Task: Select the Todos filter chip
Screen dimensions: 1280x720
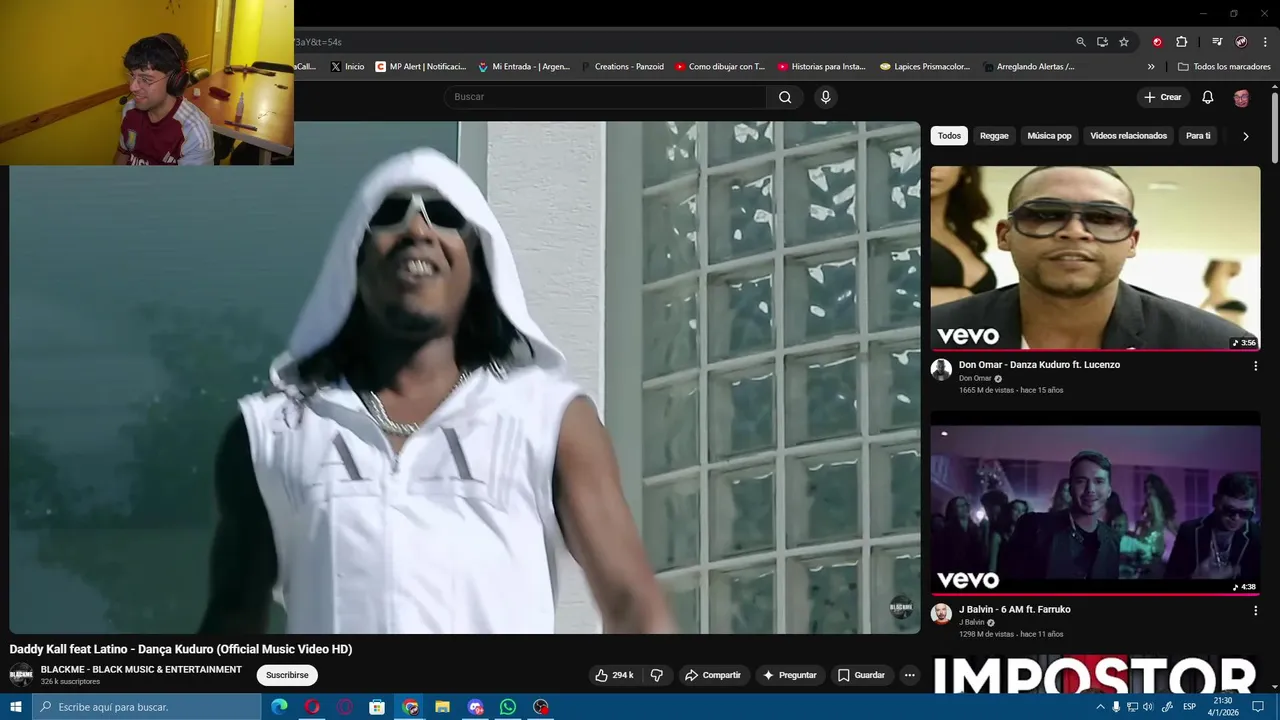Action: pyautogui.click(x=949, y=136)
